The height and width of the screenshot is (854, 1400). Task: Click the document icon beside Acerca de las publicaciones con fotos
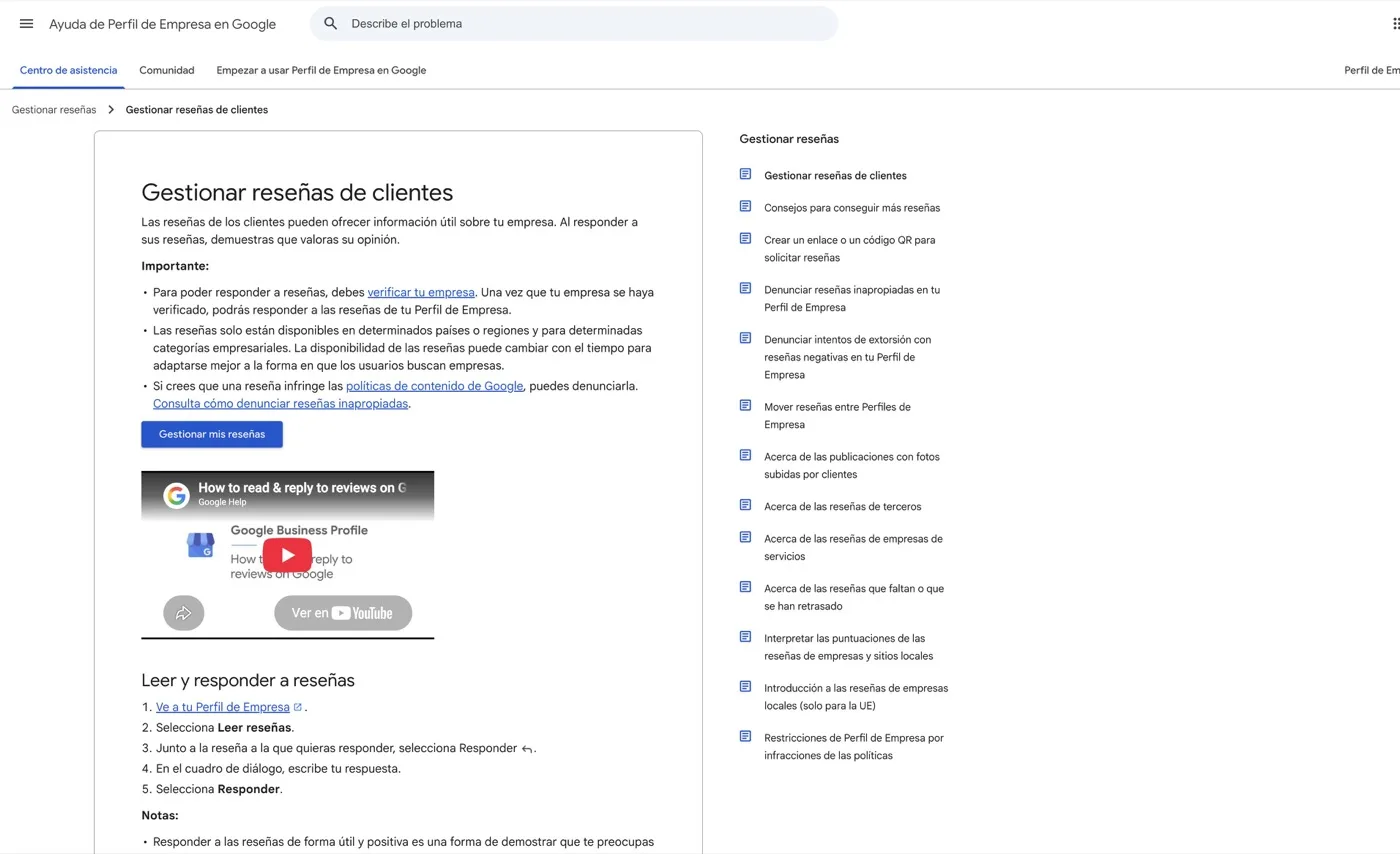(745, 455)
